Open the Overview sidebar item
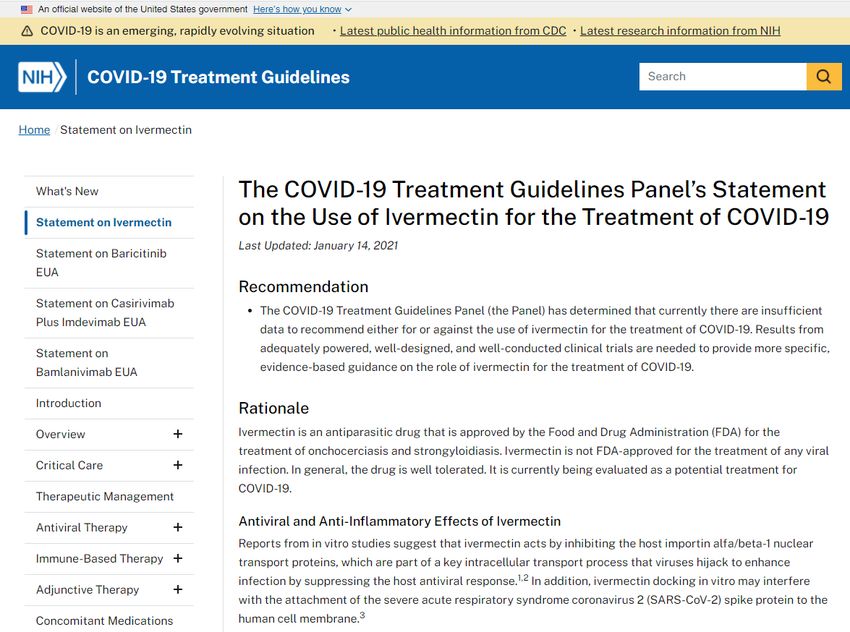 [61, 434]
